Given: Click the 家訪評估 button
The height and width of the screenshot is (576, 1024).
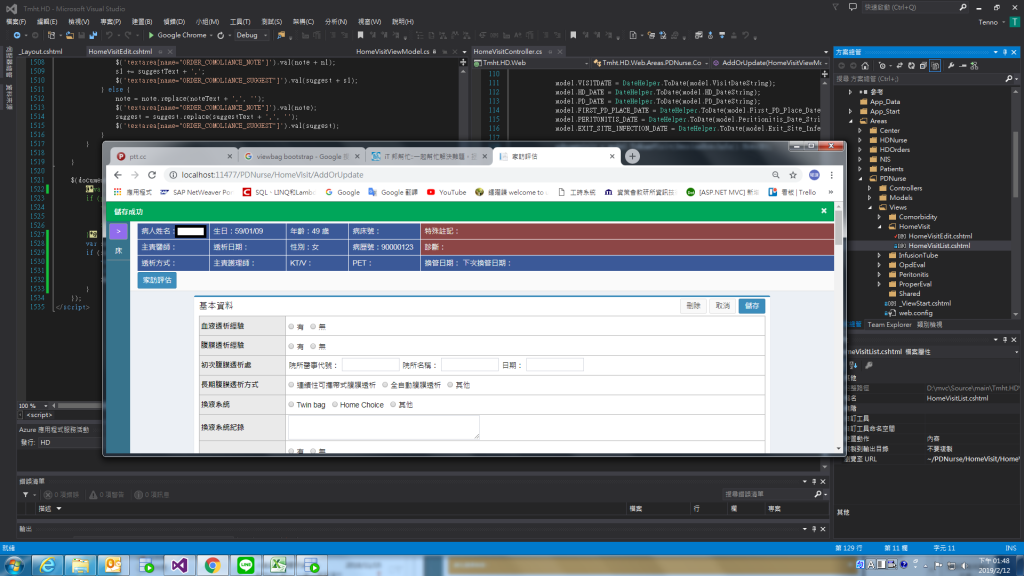Looking at the screenshot, I should tap(157, 280).
